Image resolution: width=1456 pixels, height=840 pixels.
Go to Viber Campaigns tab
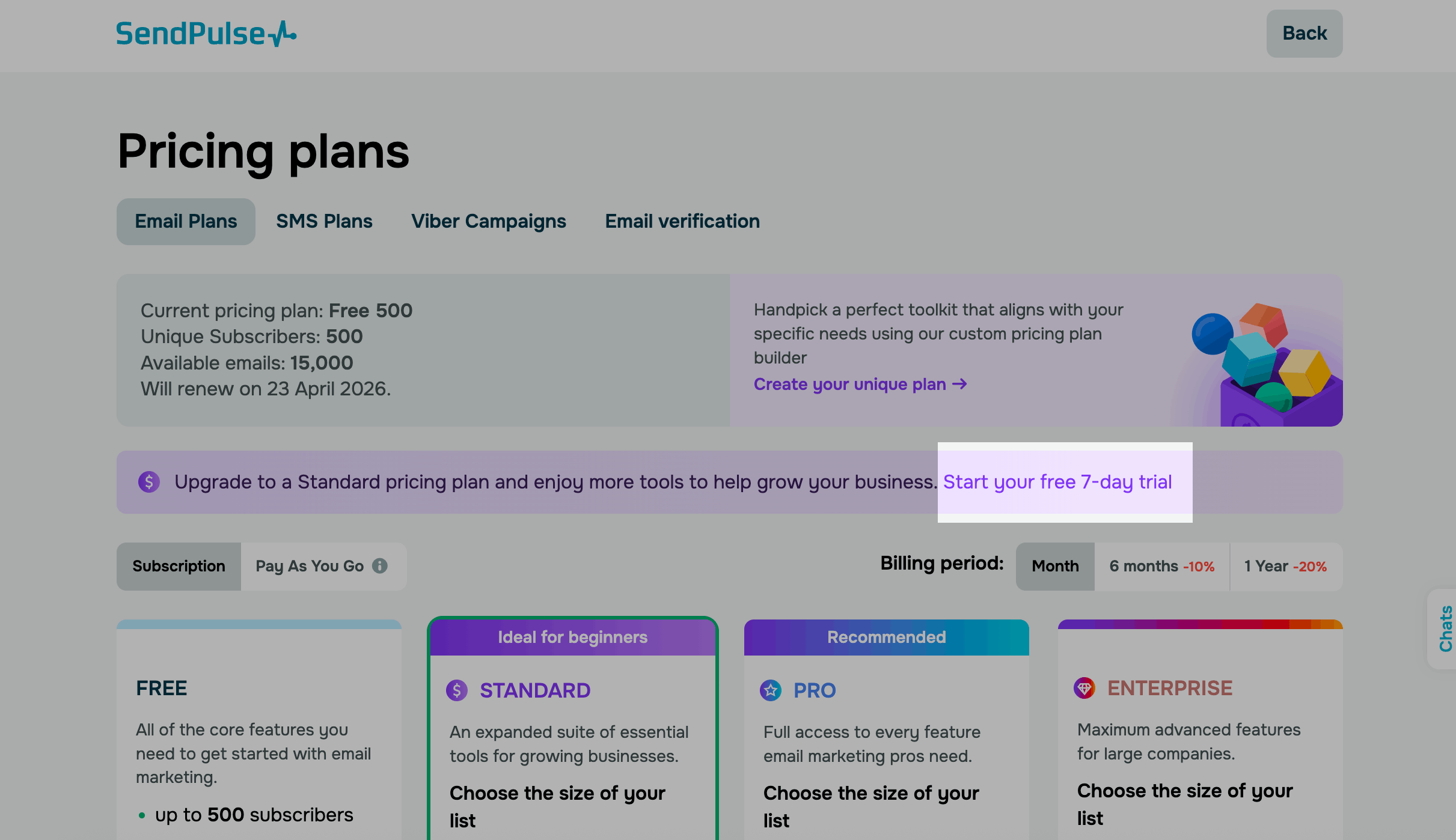pos(488,221)
